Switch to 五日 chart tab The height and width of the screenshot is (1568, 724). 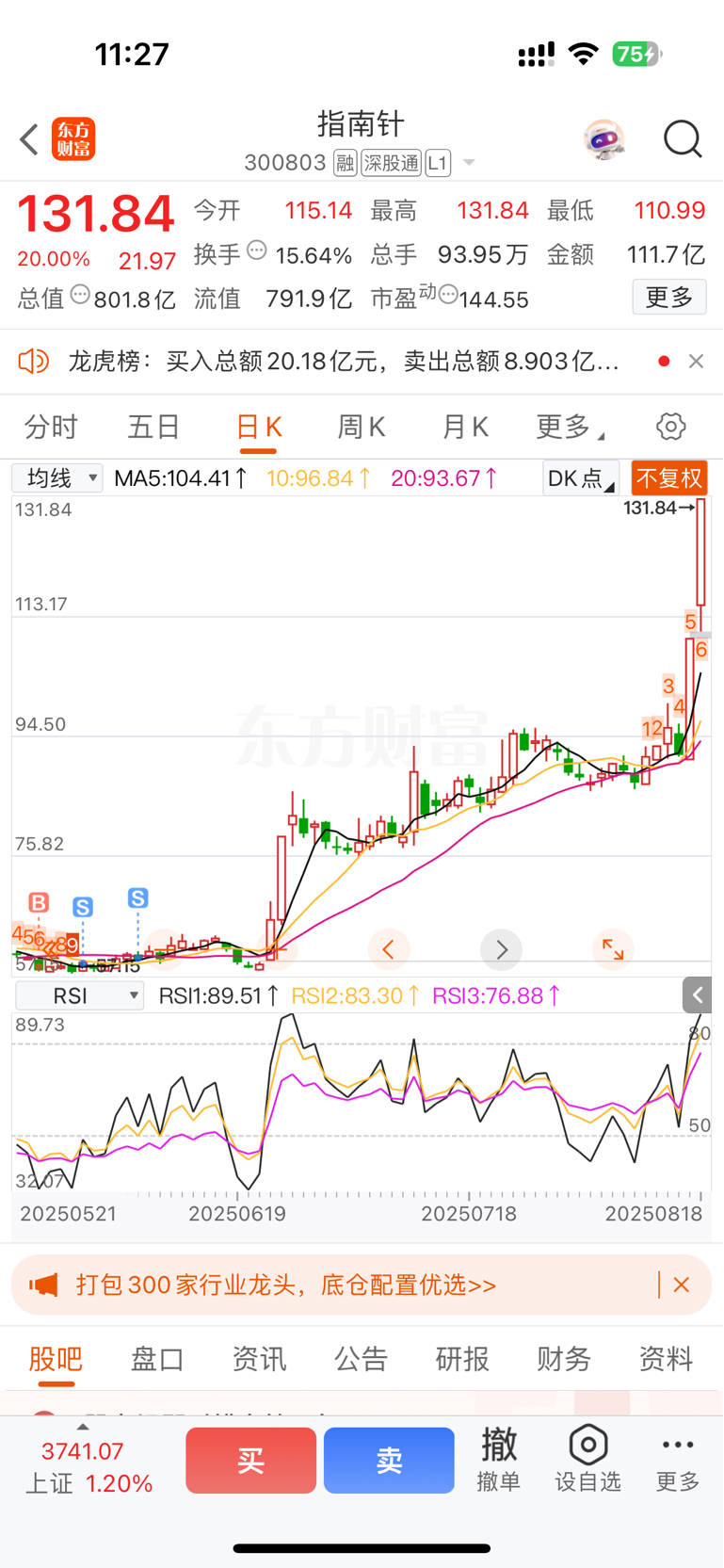(153, 427)
